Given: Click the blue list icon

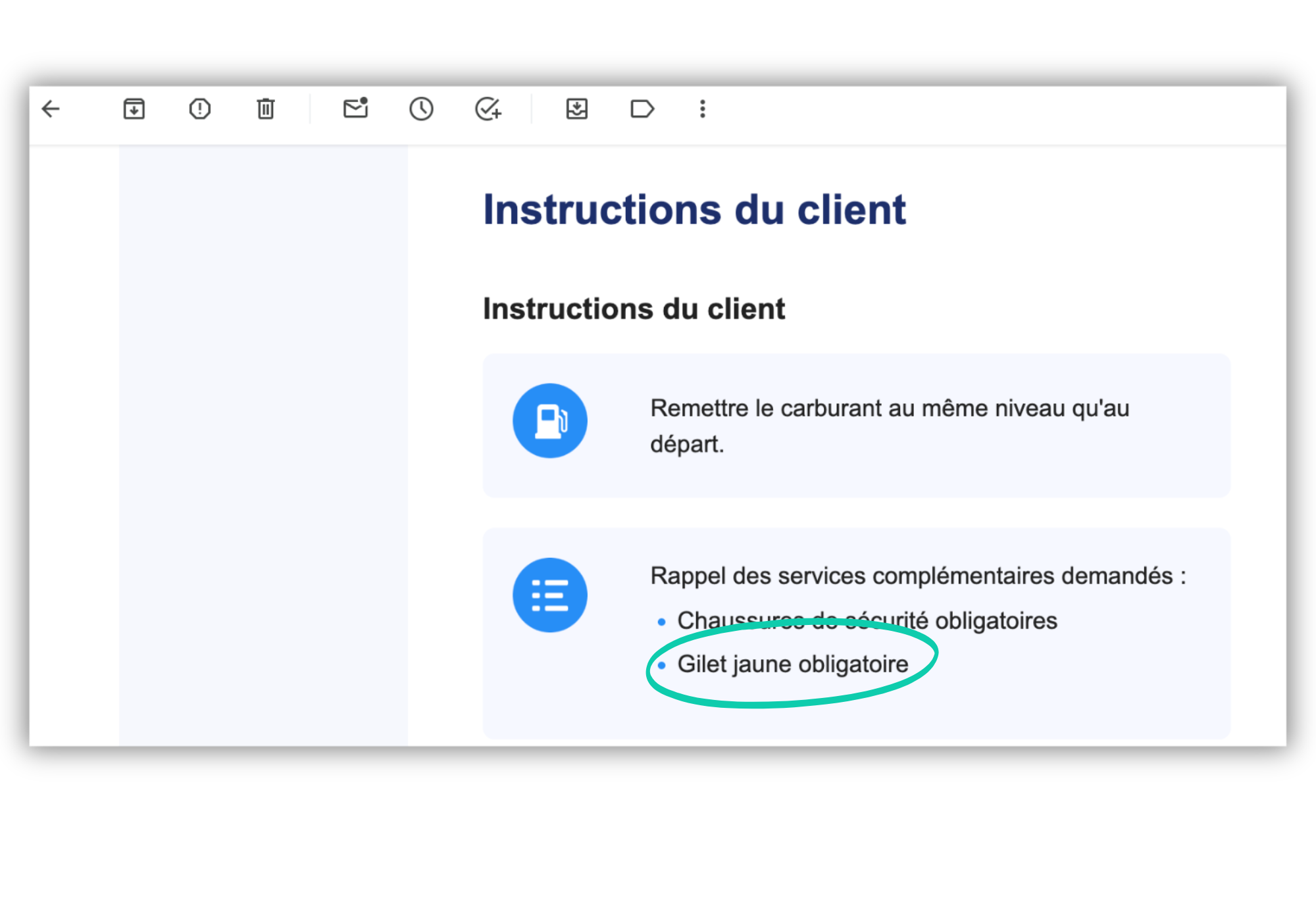Looking at the screenshot, I should 550,595.
